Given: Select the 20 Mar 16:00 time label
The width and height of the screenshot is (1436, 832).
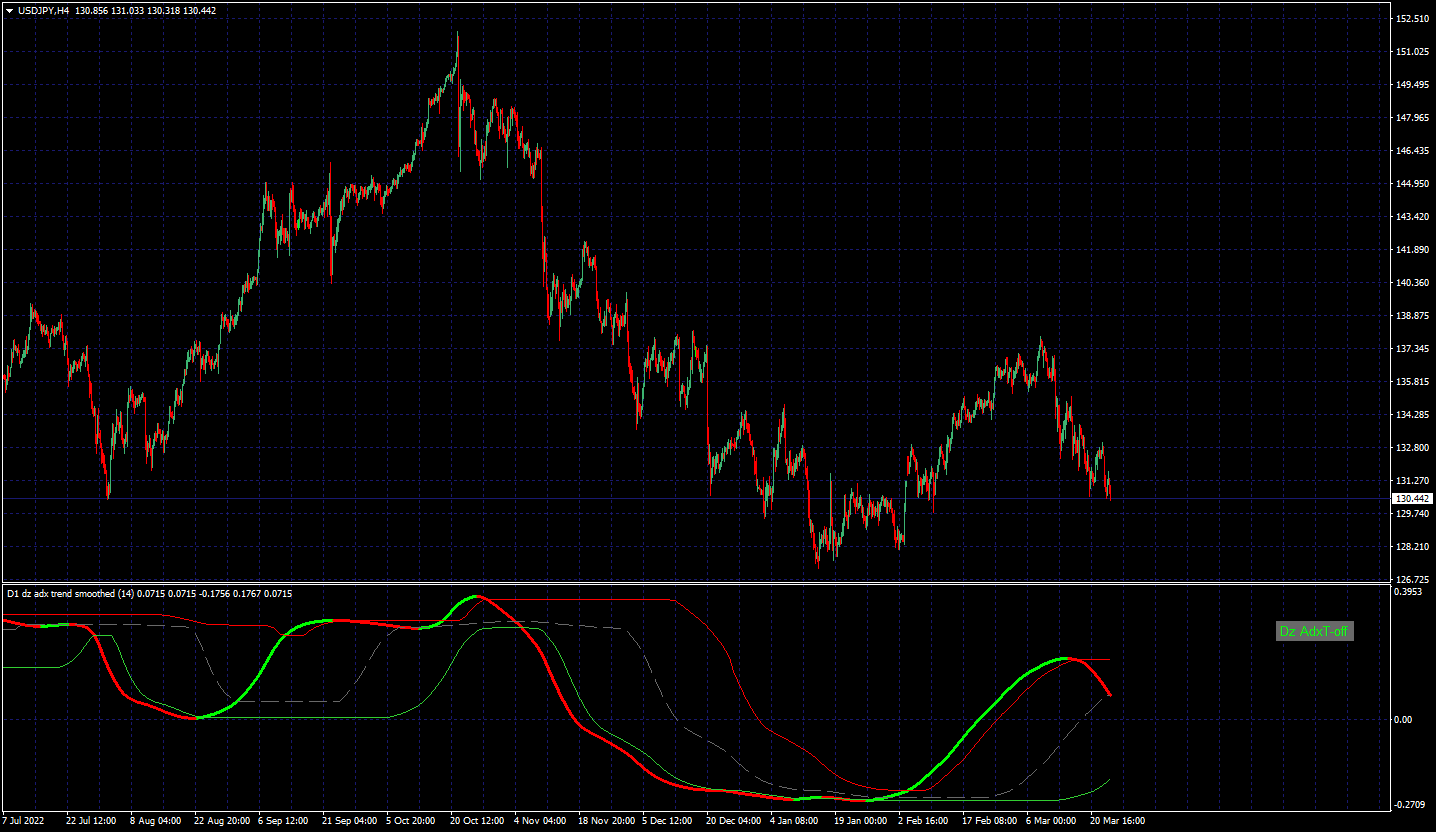Looking at the screenshot, I should point(1117,820).
